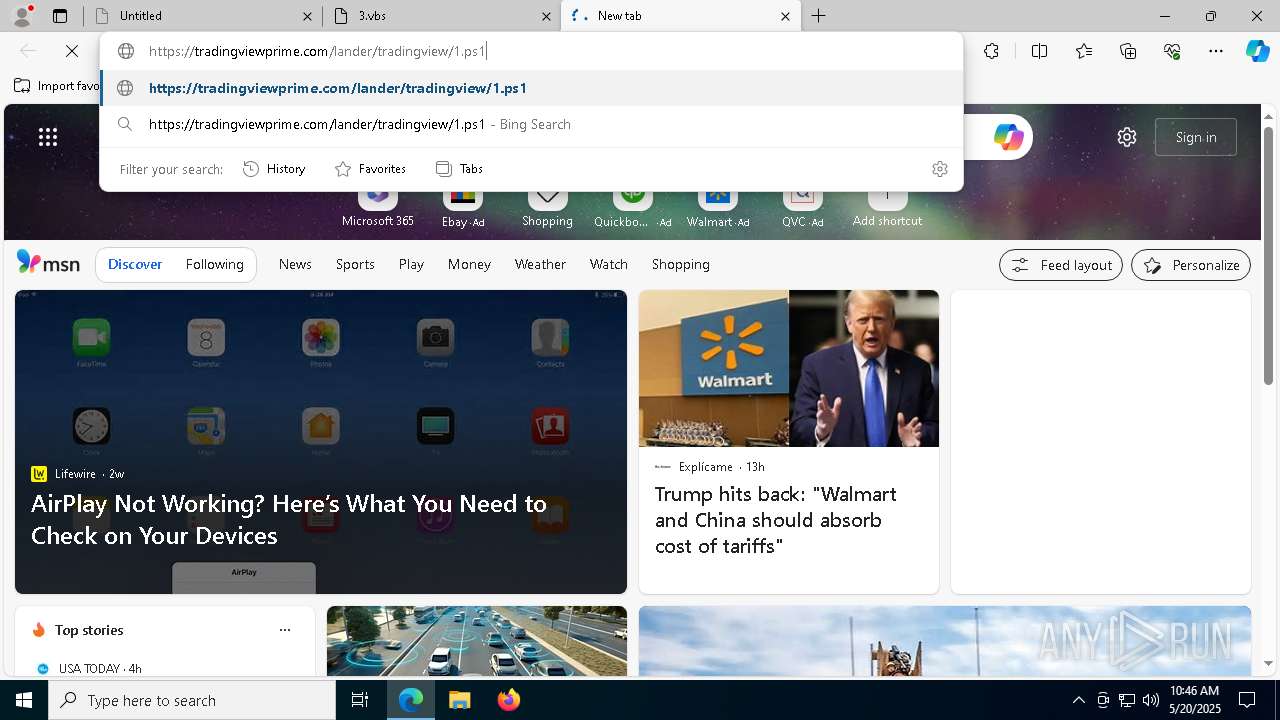Click Import favorites bookmark

[x=57, y=86]
